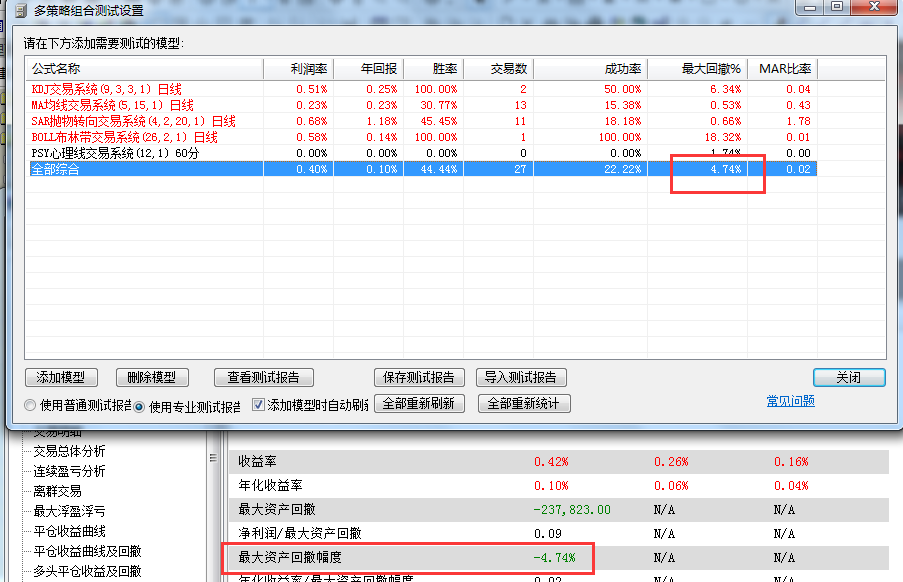Sort by 交易数 column header
The height and width of the screenshot is (582, 903).
point(499,69)
